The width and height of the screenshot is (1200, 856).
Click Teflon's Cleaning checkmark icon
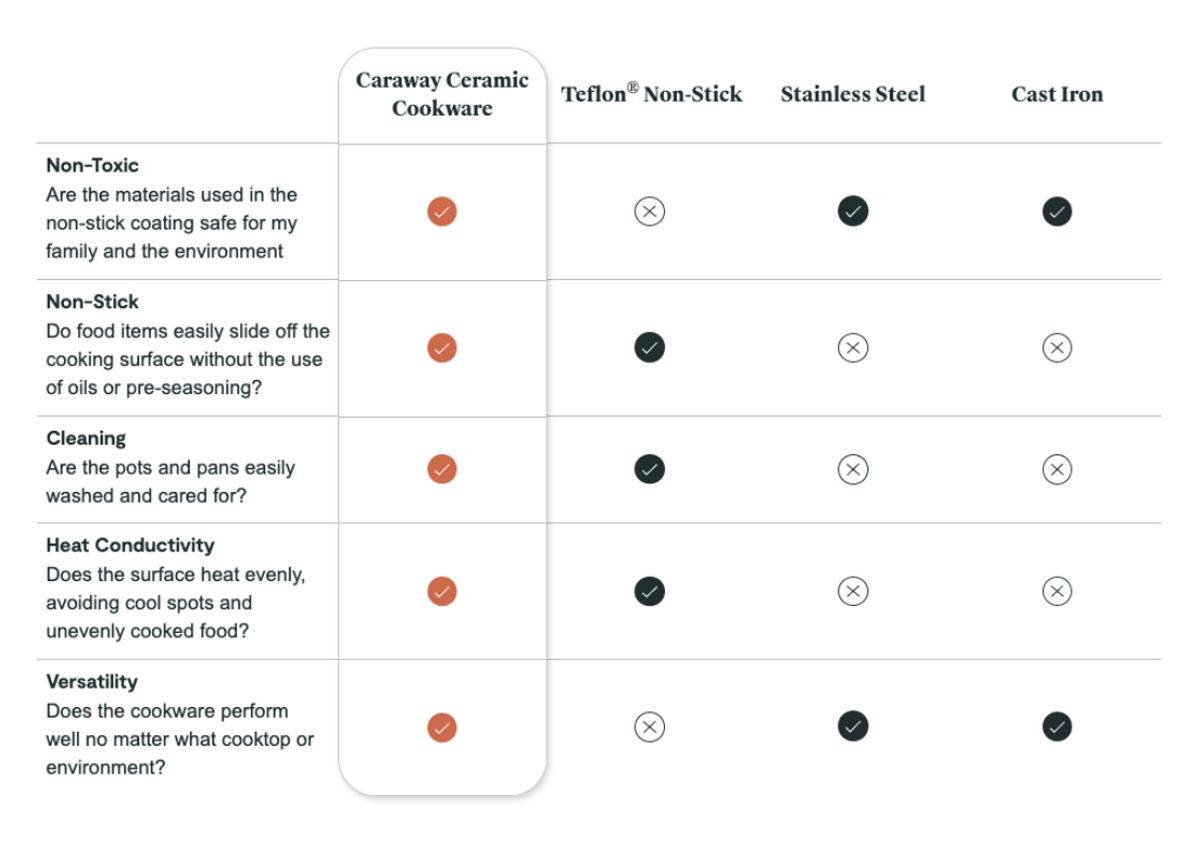(650, 469)
